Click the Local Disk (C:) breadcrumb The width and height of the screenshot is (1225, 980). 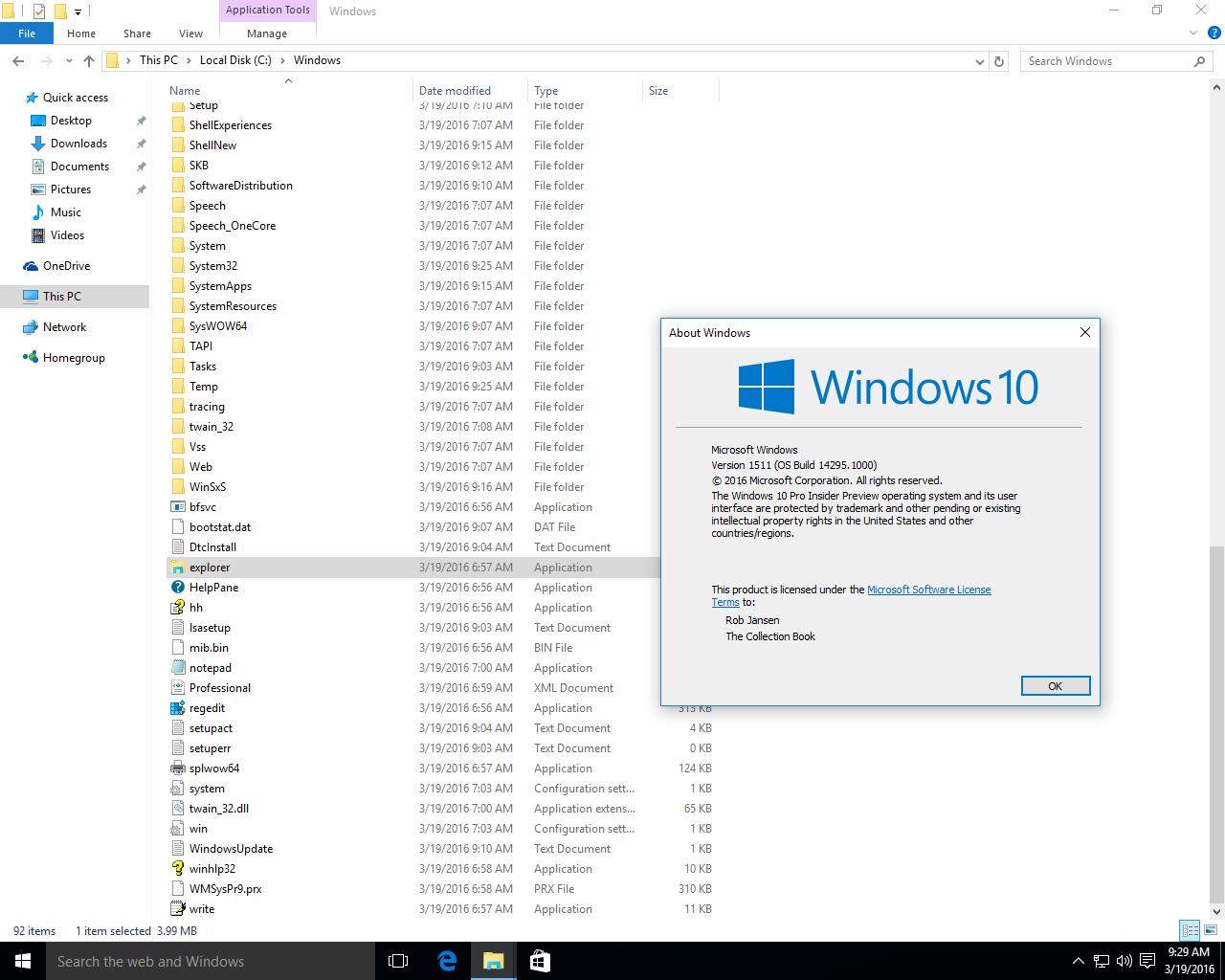pyautogui.click(x=235, y=60)
